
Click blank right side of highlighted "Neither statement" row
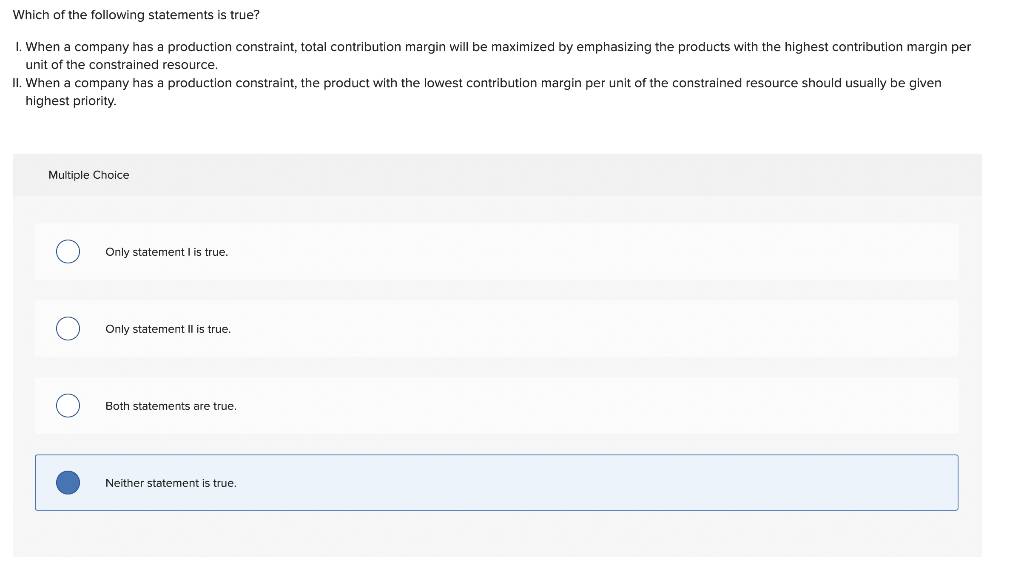coord(700,483)
